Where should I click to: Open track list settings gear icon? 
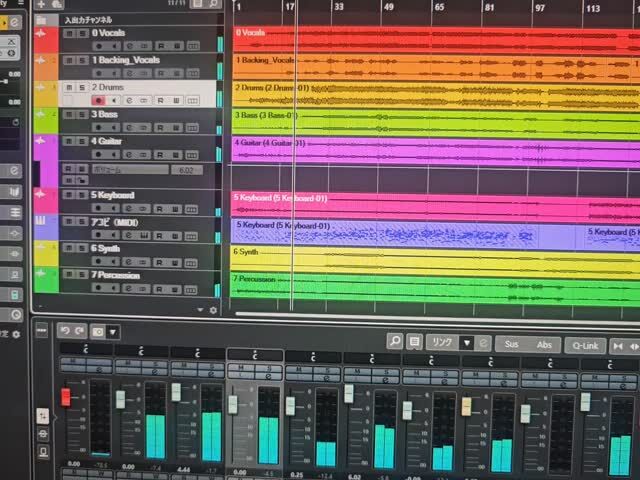pos(213,310)
